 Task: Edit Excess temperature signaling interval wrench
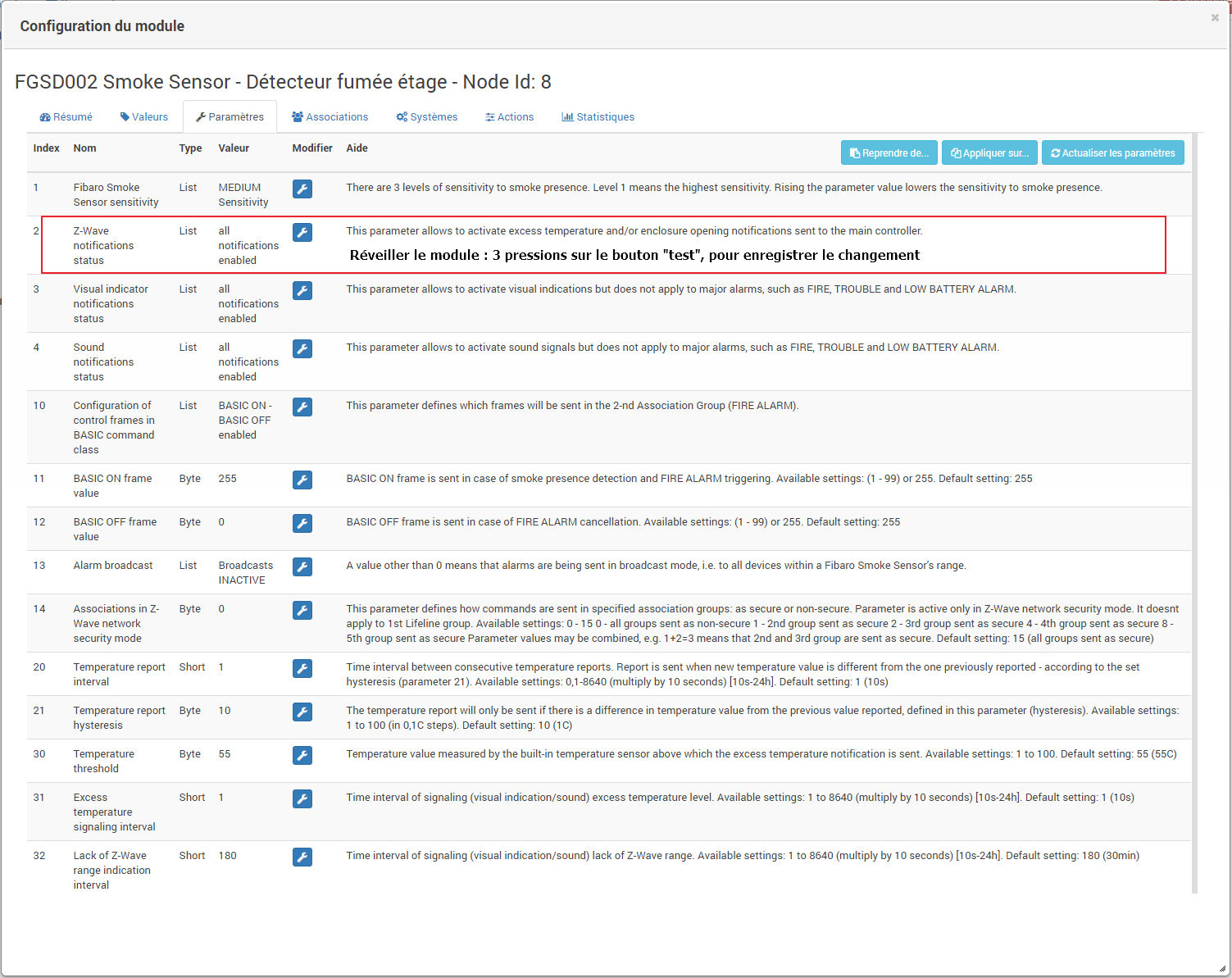[x=302, y=799]
